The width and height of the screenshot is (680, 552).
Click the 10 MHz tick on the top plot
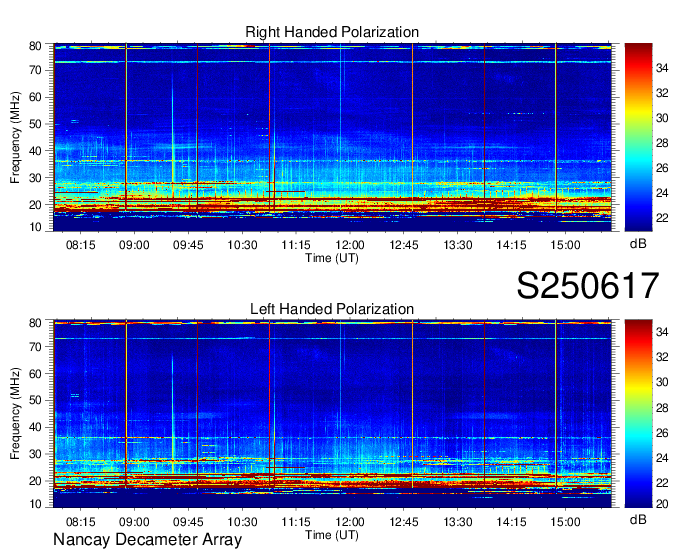click(x=35, y=227)
